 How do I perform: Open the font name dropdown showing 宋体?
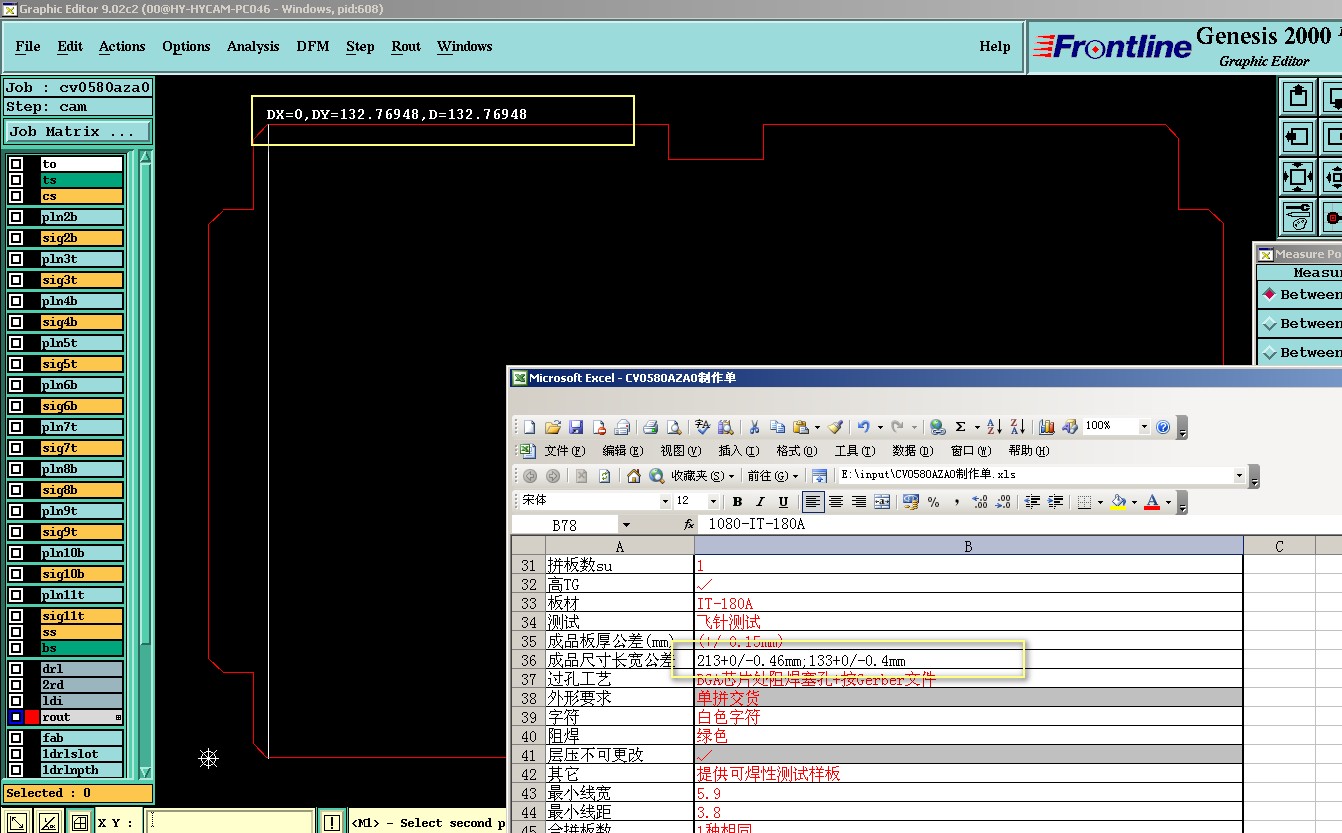tap(665, 501)
